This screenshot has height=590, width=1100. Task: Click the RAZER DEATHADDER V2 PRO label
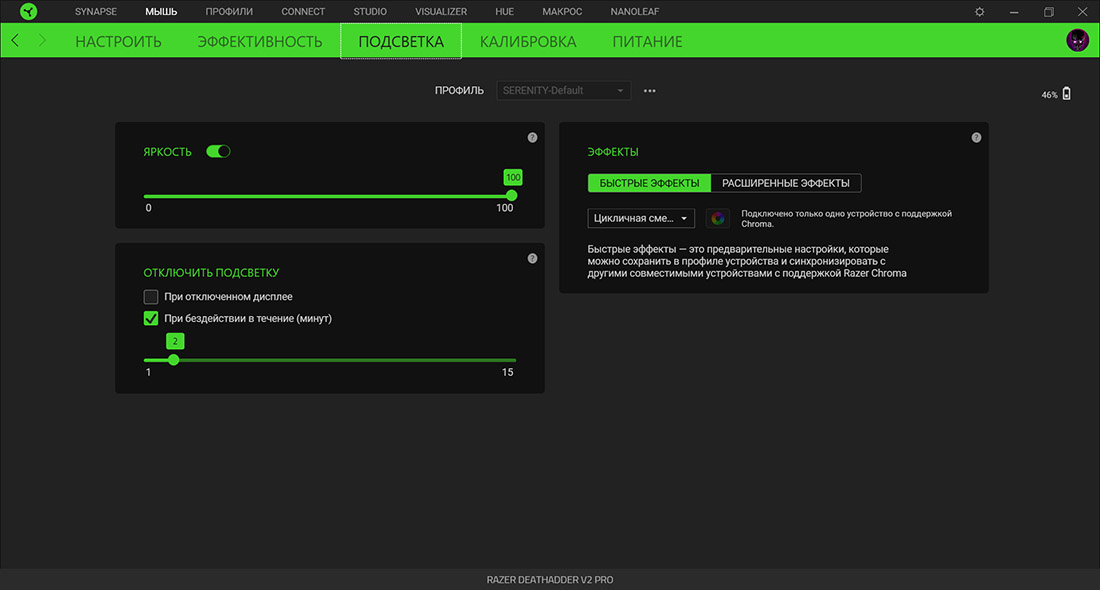coord(550,580)
